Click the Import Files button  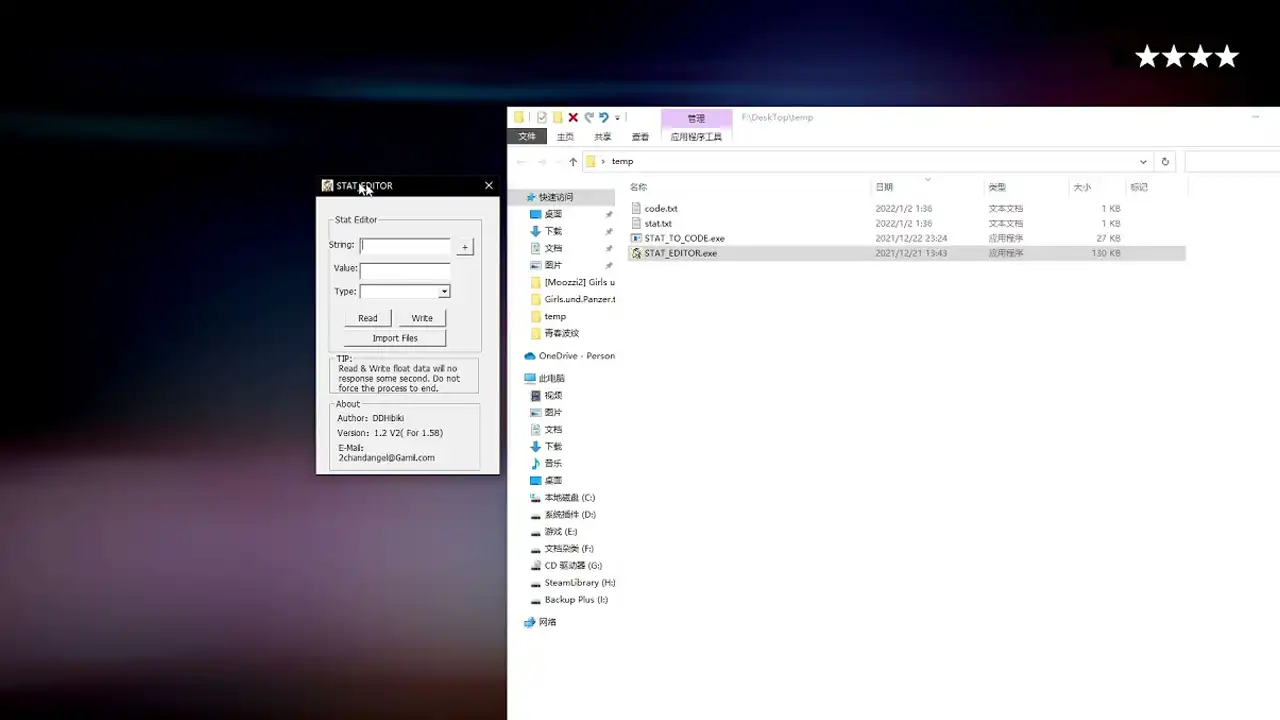[x=395, y=338]
